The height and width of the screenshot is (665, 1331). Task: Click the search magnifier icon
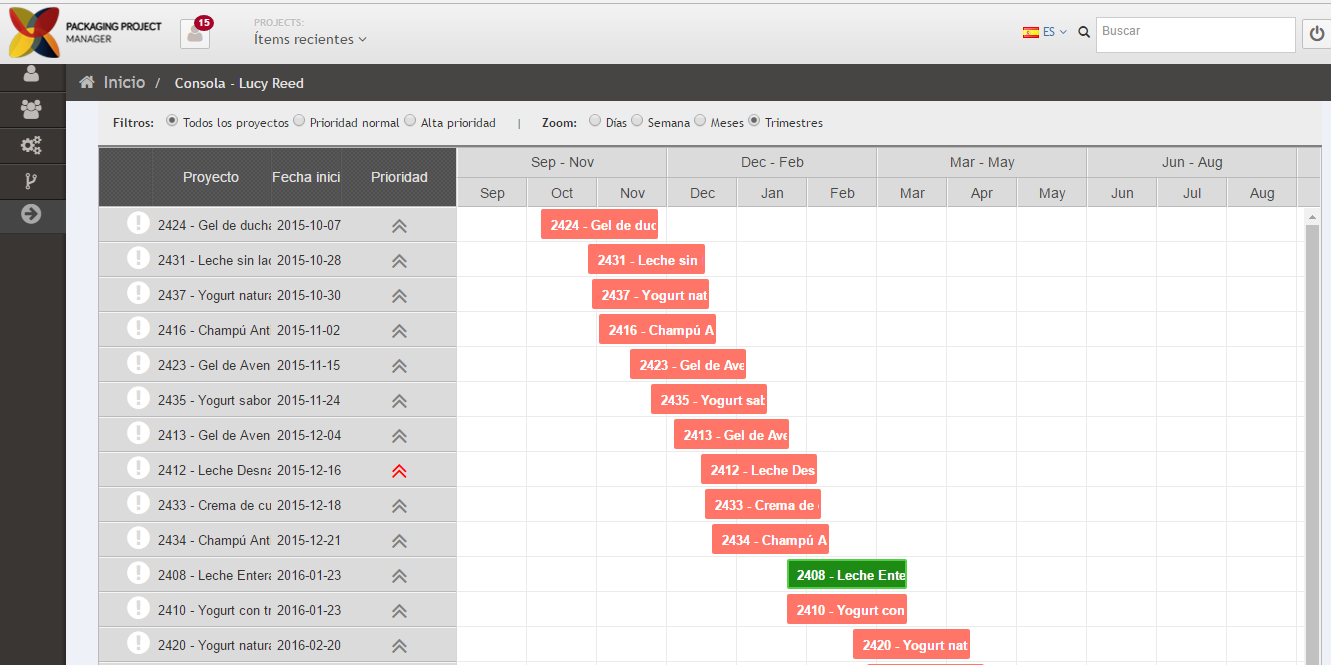1083,32
